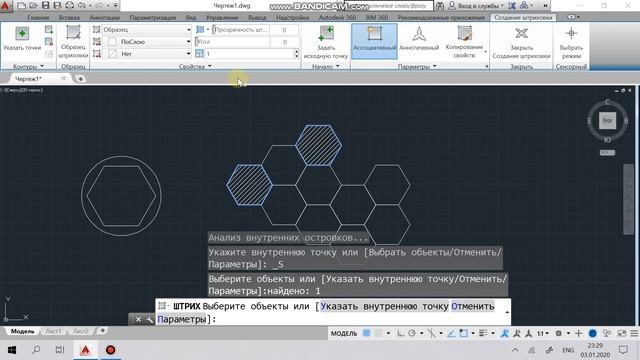Screen dimensions: 640x360
Task: Click the workspace switching gear icon
Action: [x=558, y=333]
